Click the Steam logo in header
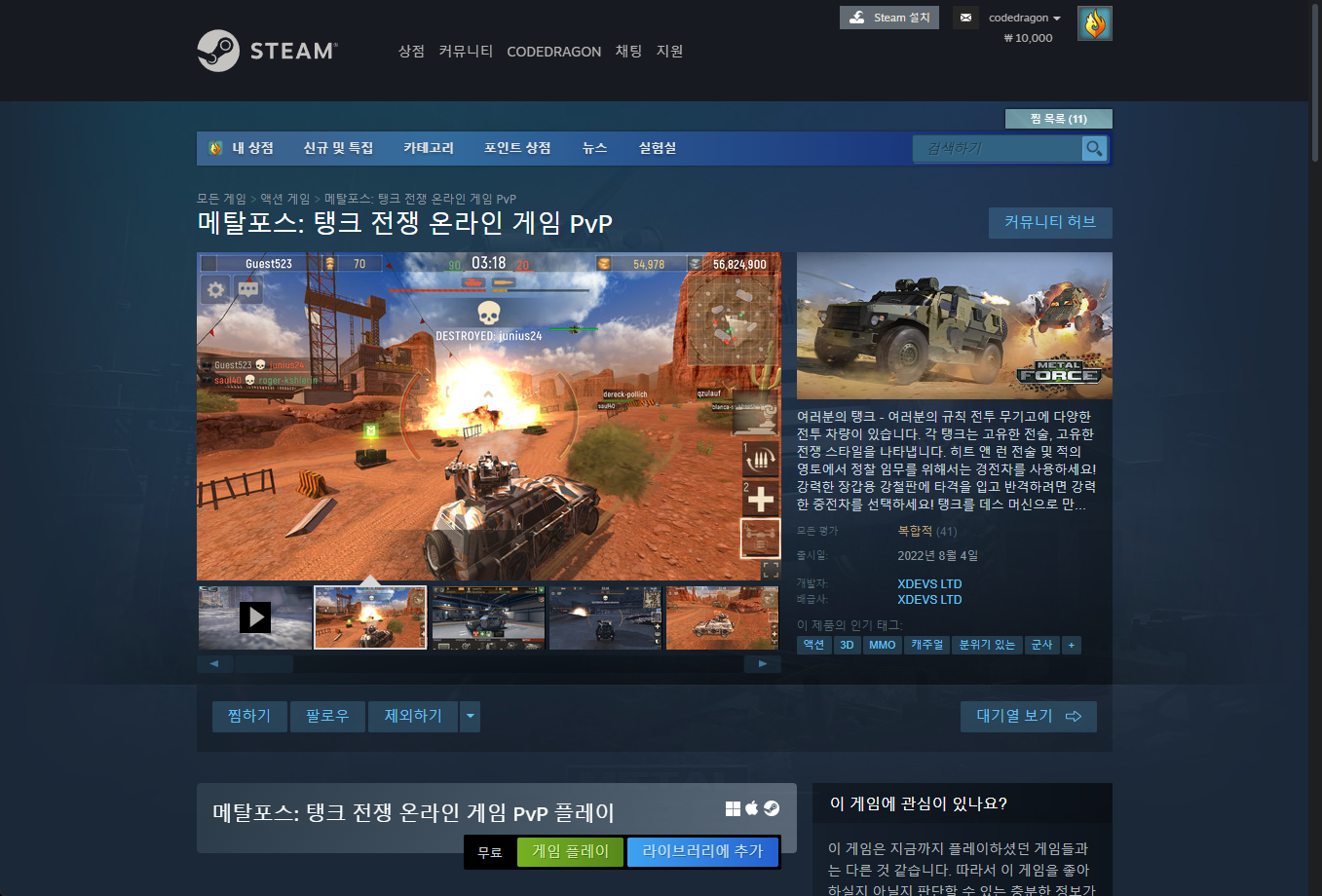This screenshot has width=1322, height=896. point(267,51)
